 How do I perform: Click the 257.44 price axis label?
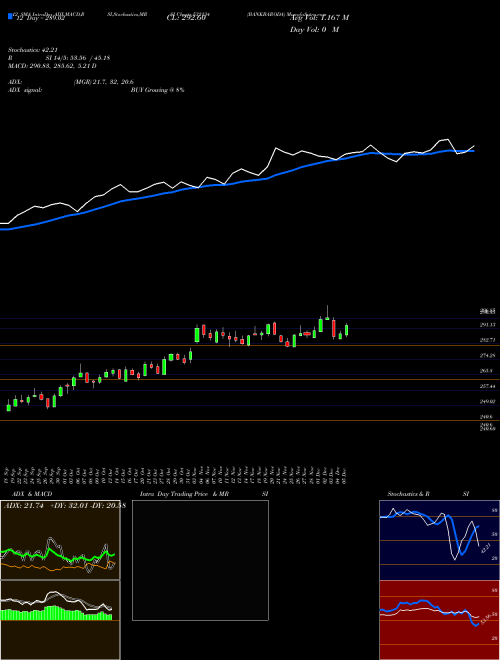pos(489,386)
